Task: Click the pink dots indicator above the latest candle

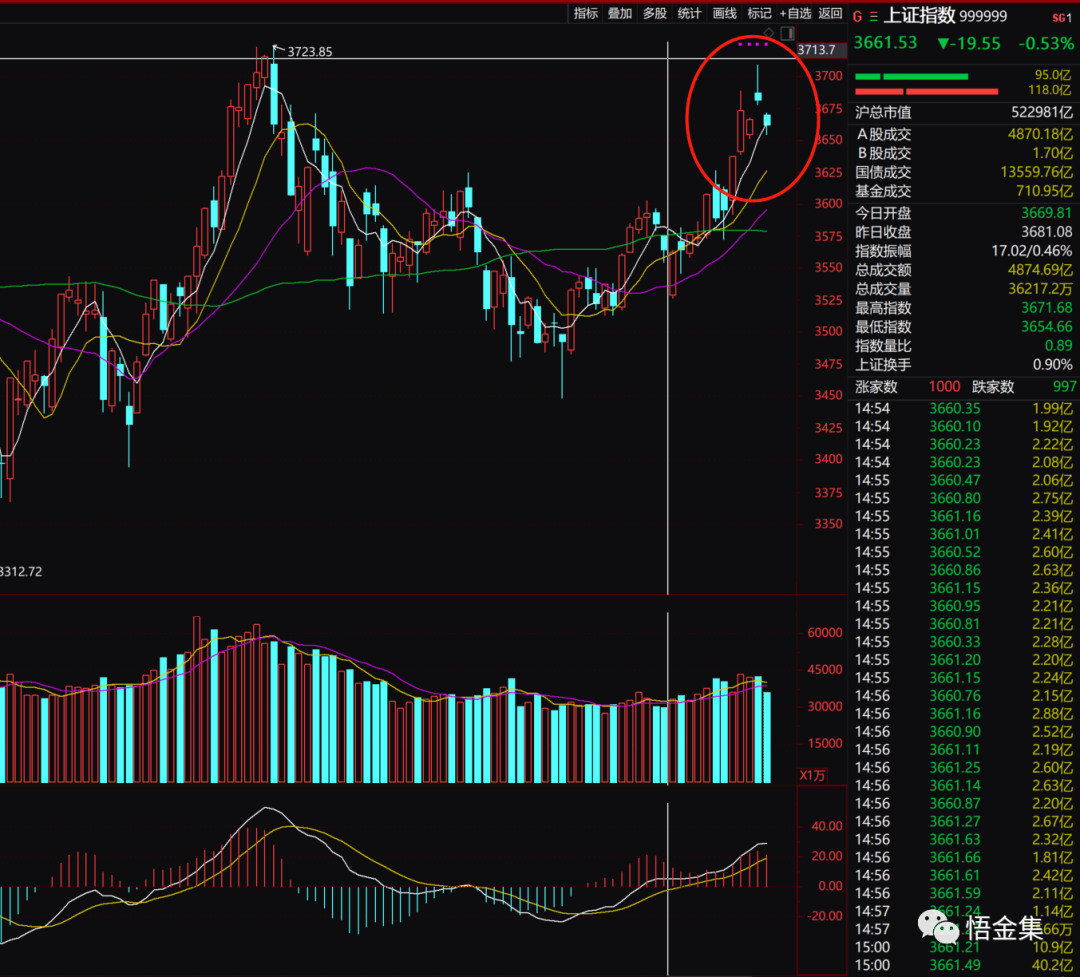Action: click(x=753, y=45)
